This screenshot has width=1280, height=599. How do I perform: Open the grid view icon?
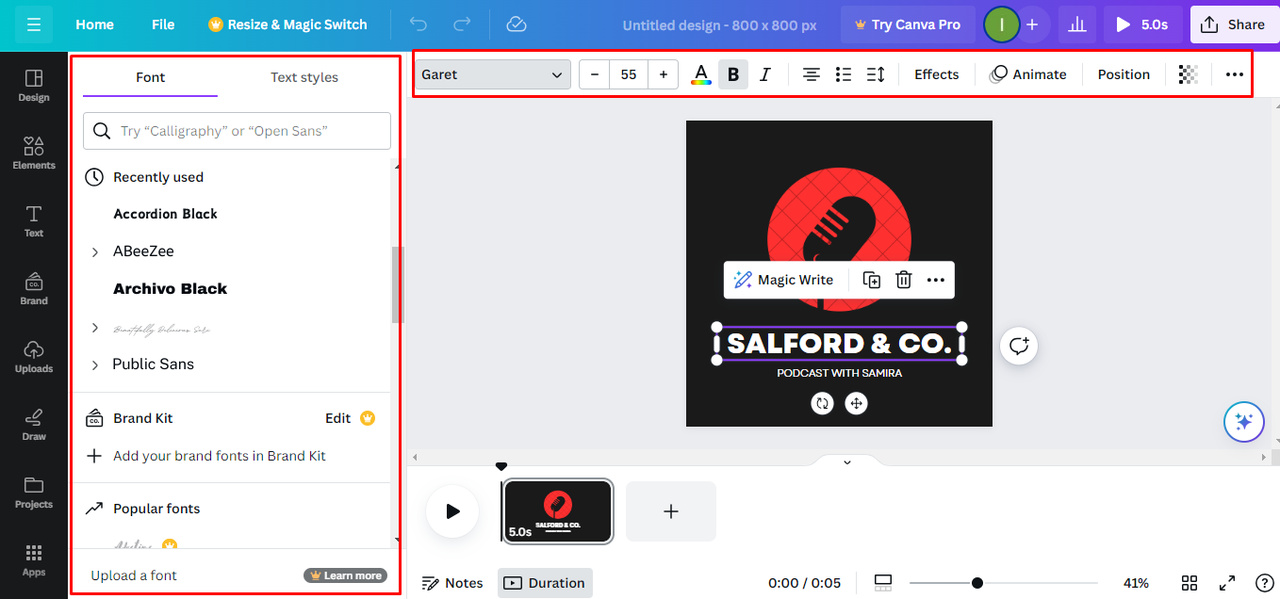pyautogui.click(x=1190, y=583)
